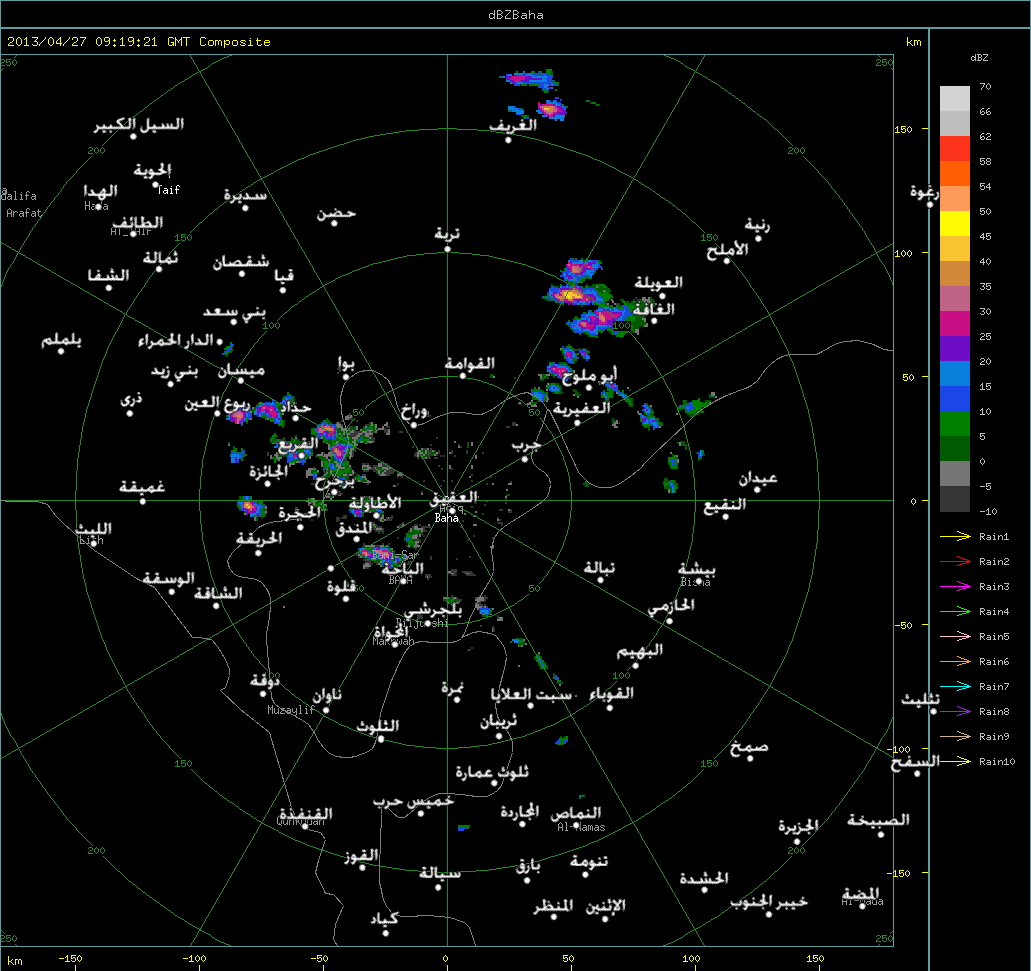Select the tan Rain9 arrow
The height and width of the screenshot is (971, 1031).
(x=955, y=736)
